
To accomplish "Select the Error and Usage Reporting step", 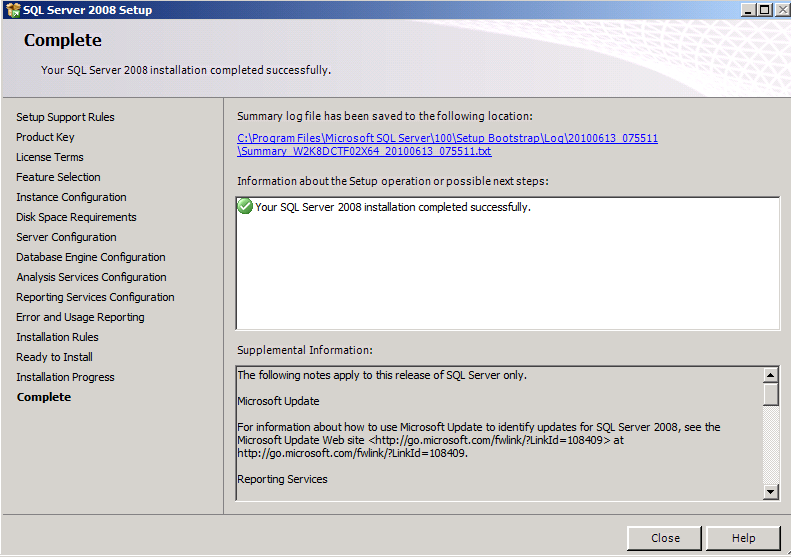I will click(x=80, y=317).
